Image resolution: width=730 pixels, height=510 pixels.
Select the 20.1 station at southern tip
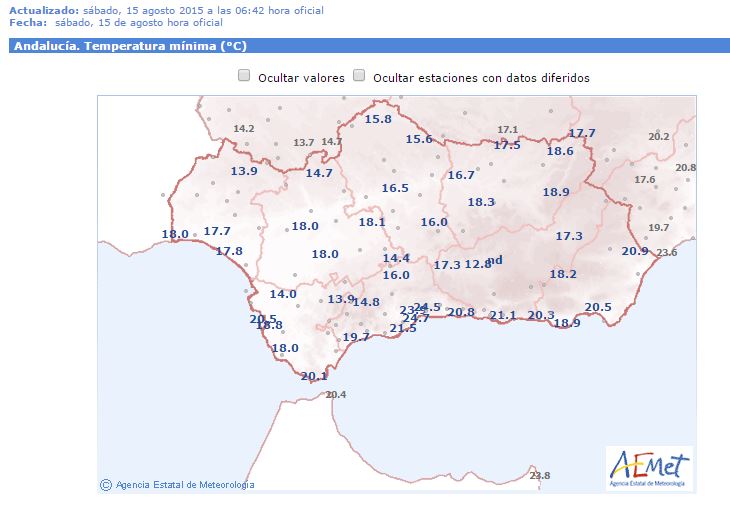pos(314,376)
